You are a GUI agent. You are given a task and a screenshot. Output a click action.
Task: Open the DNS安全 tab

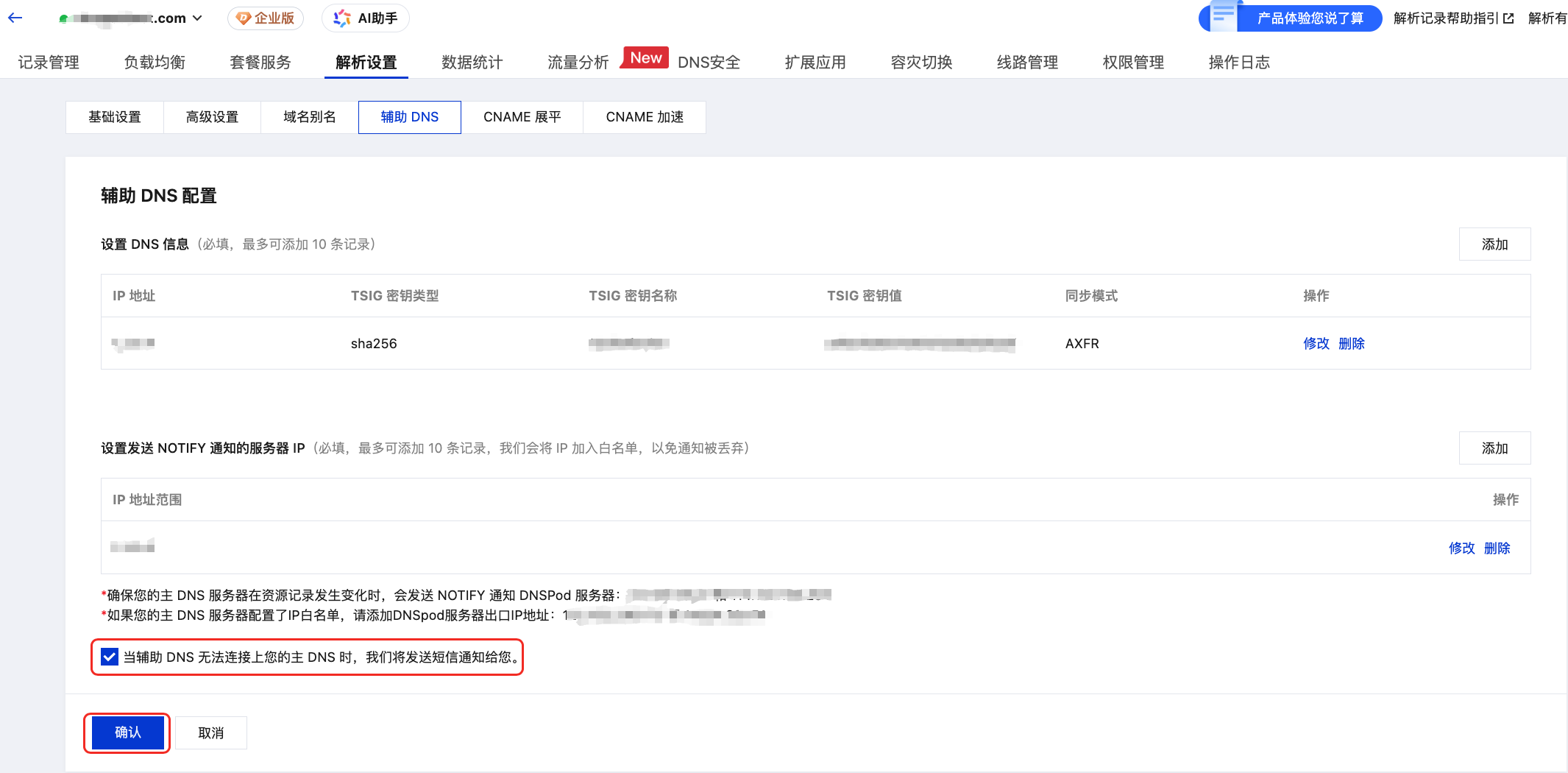(708, 63)
